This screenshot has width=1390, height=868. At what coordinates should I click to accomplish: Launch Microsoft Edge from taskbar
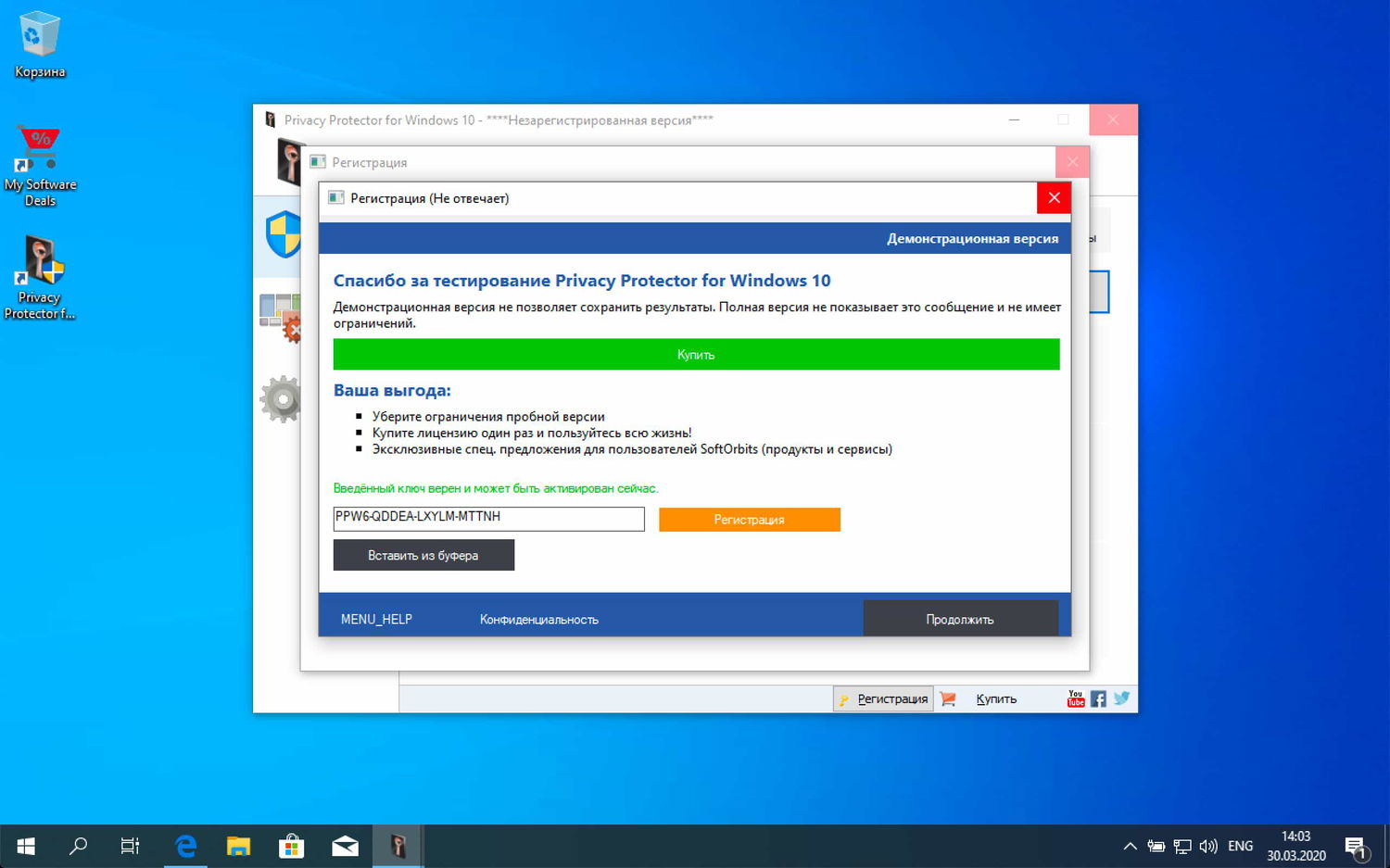(185, 846)
